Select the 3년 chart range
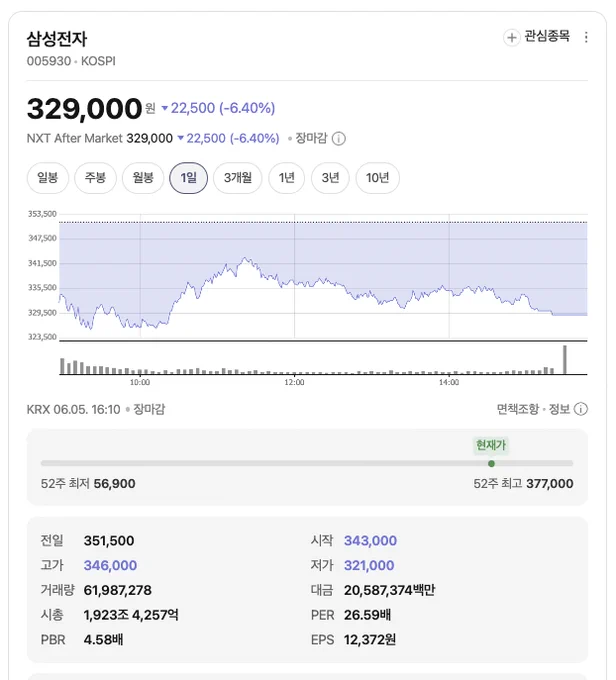Image resolution: width=616 pixels, height=680 pixels. pos(330,178)
